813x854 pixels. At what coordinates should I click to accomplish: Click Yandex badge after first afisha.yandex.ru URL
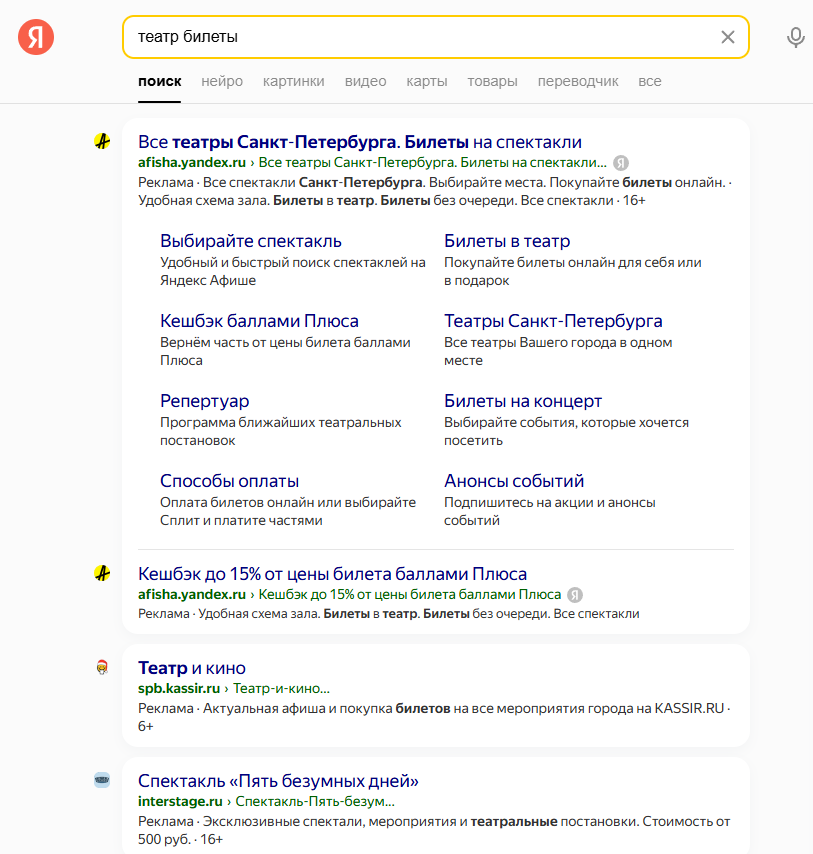tap(621, 163)
